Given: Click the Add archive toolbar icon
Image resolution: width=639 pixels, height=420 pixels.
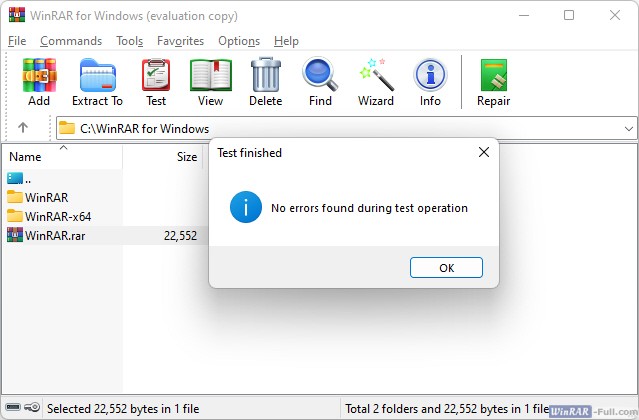Looking at the screenshot, I should [x=39, y=76].
